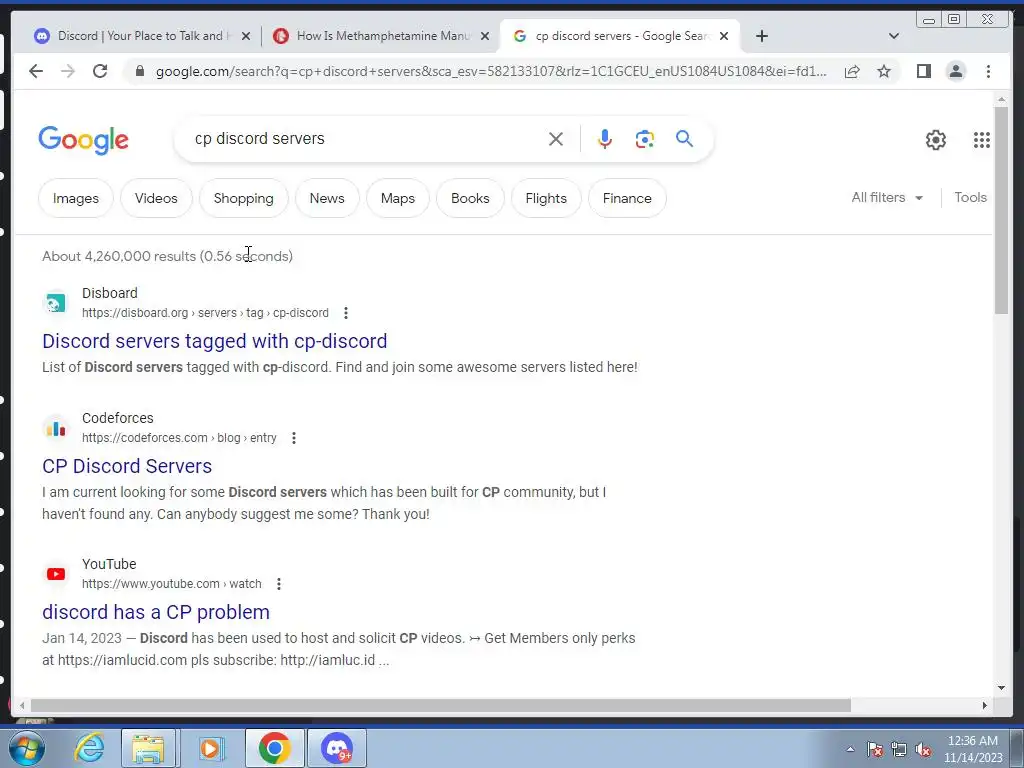Focus the browser address bar
1024x768 pixels.
click(491, 71)
